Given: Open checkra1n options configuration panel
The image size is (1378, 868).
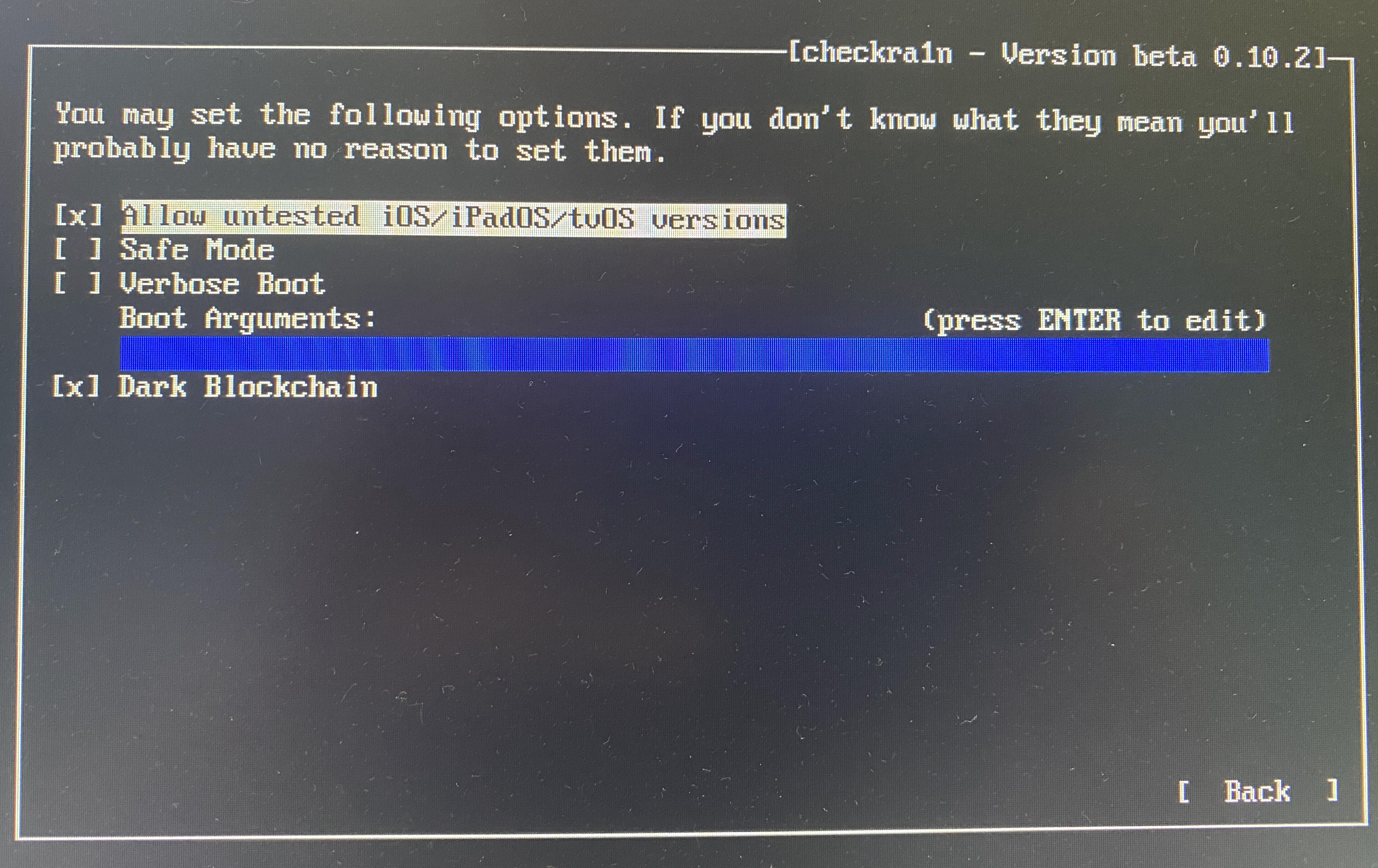Looking at the screenshot, I should pyautogui.click(x=689, y=434).
